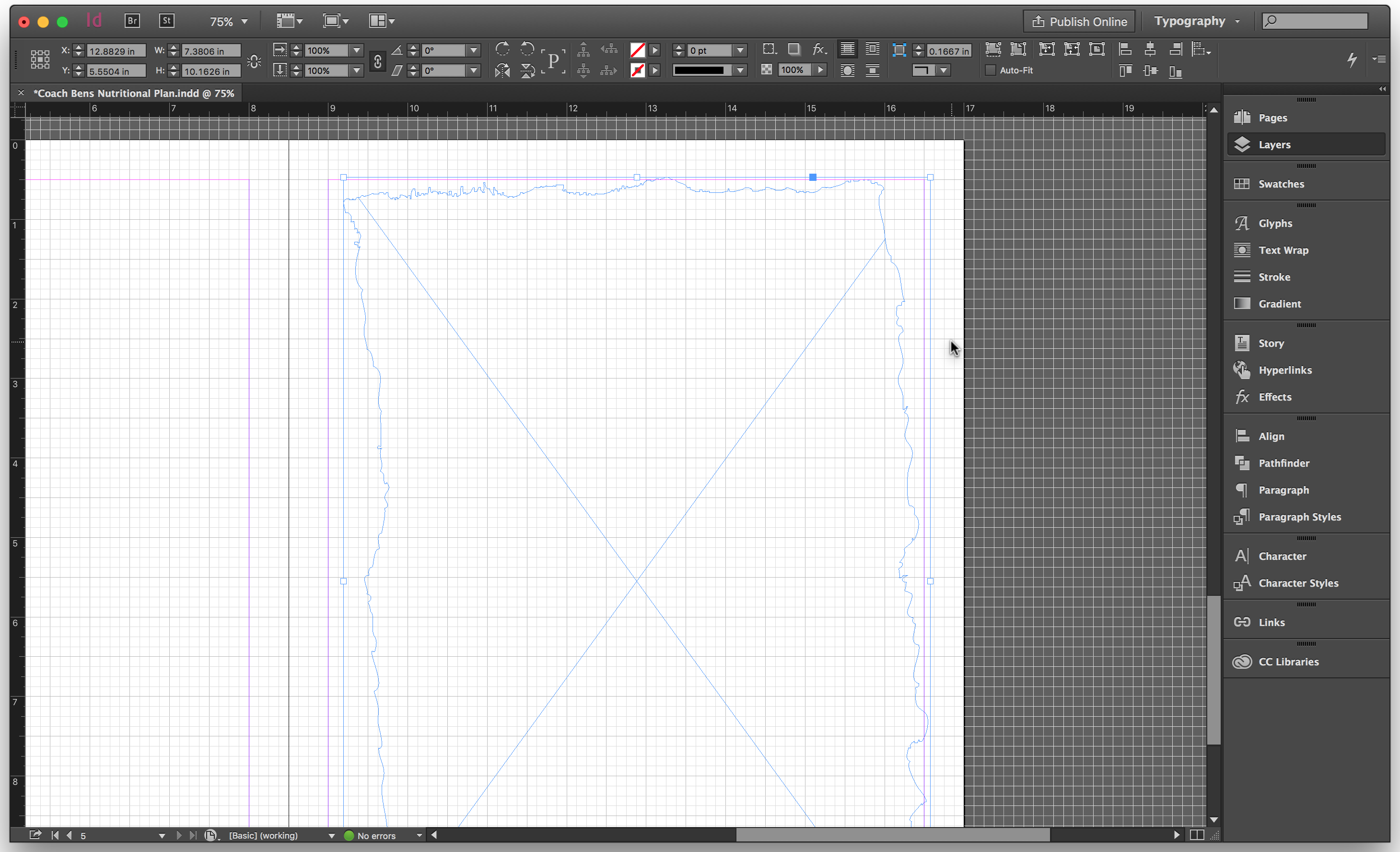Click the search field in application bar
The height and width of the screenshot is (852, 1400).
point(1314,21)
